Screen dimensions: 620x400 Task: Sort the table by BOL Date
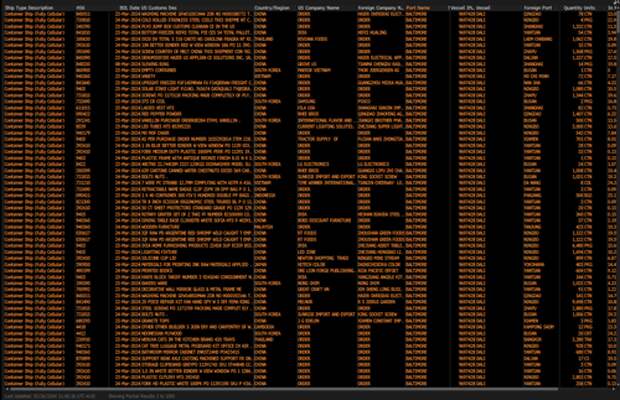point(130,6)
